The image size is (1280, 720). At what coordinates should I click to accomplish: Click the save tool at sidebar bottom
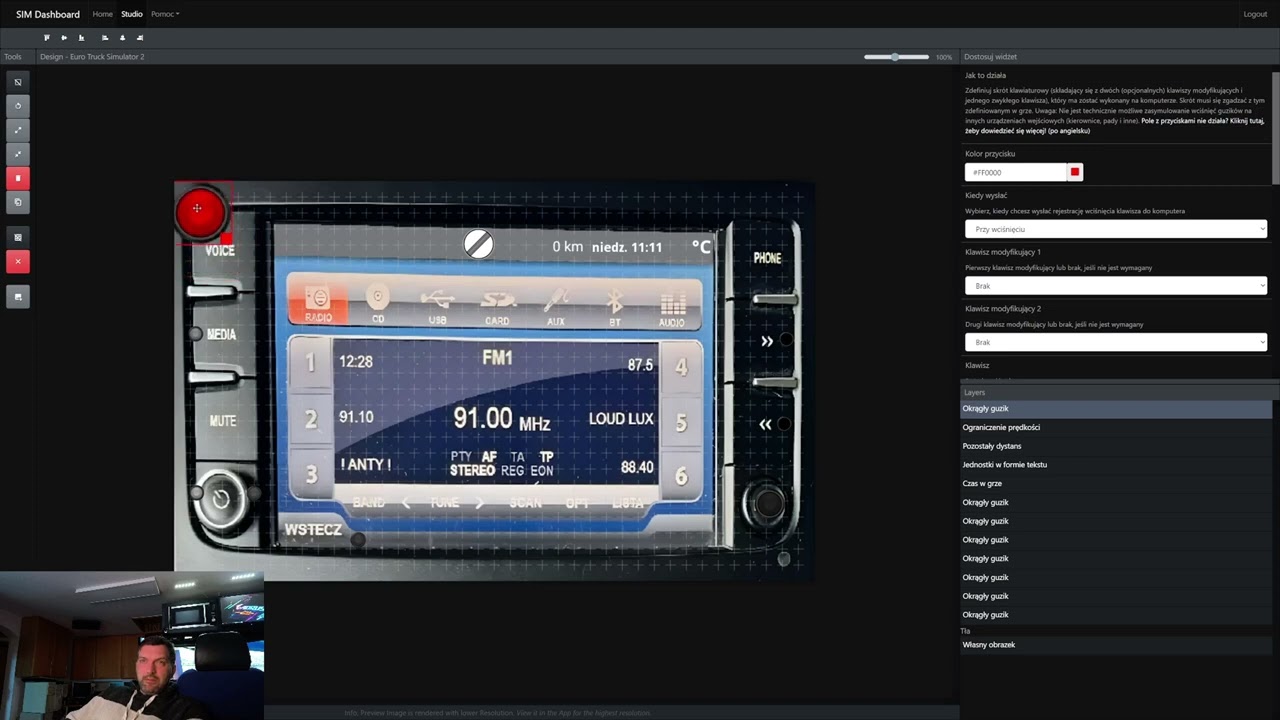(18, 296)
